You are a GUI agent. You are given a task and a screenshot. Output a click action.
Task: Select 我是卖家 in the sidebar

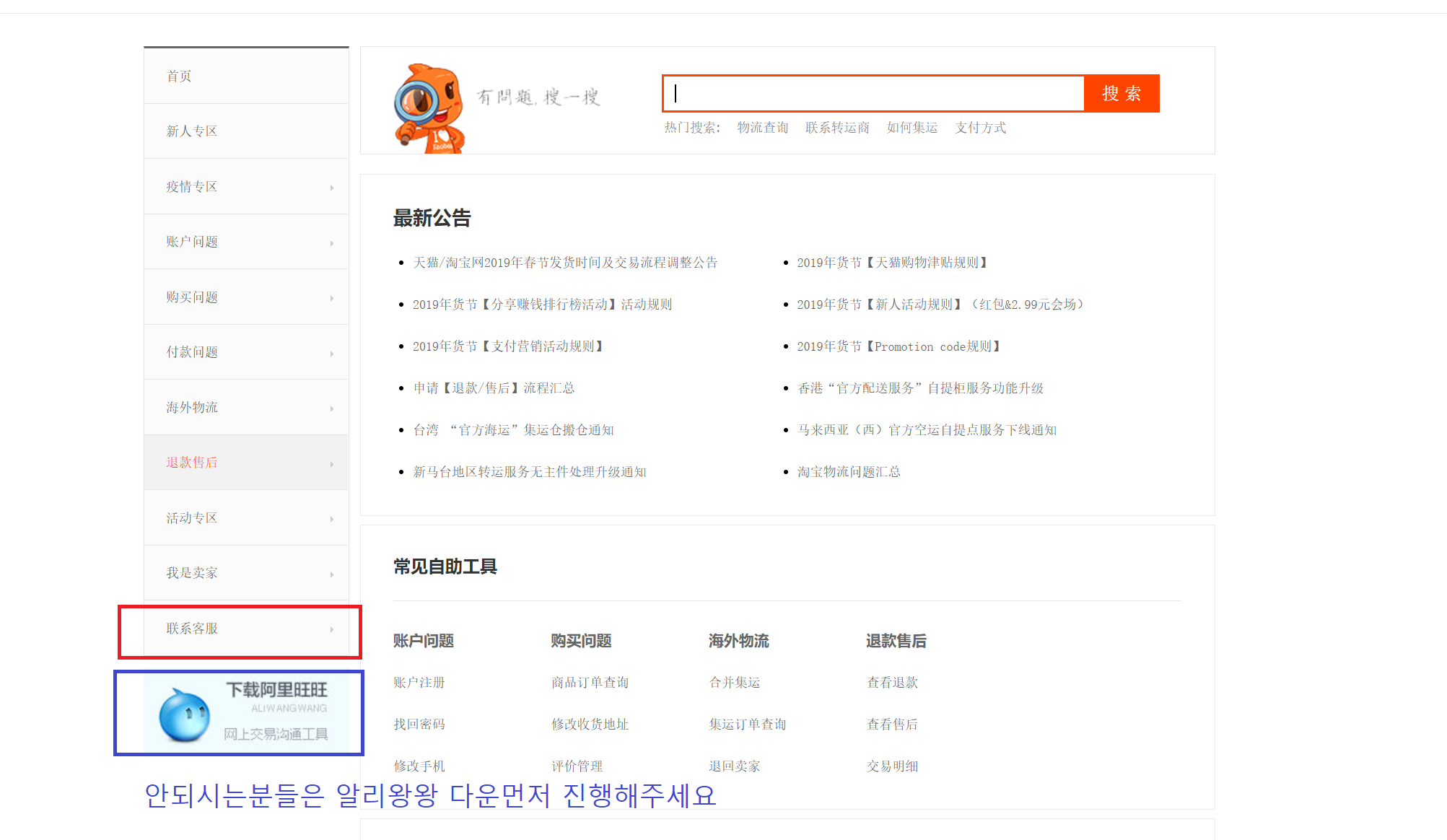191,573
